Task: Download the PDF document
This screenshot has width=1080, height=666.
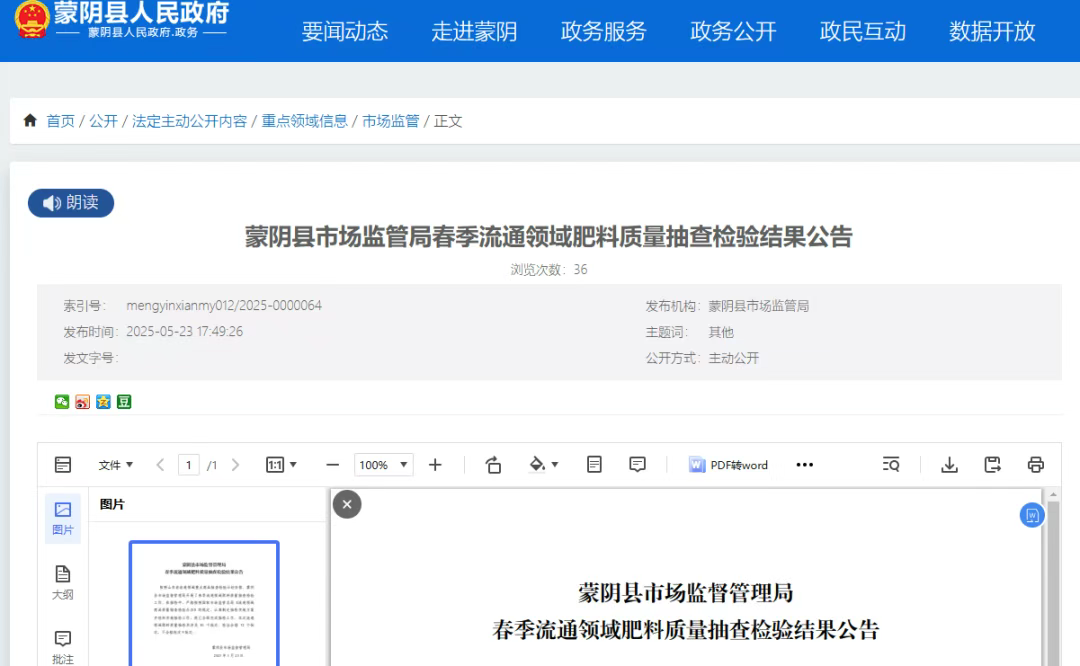Action: point(950,465)
